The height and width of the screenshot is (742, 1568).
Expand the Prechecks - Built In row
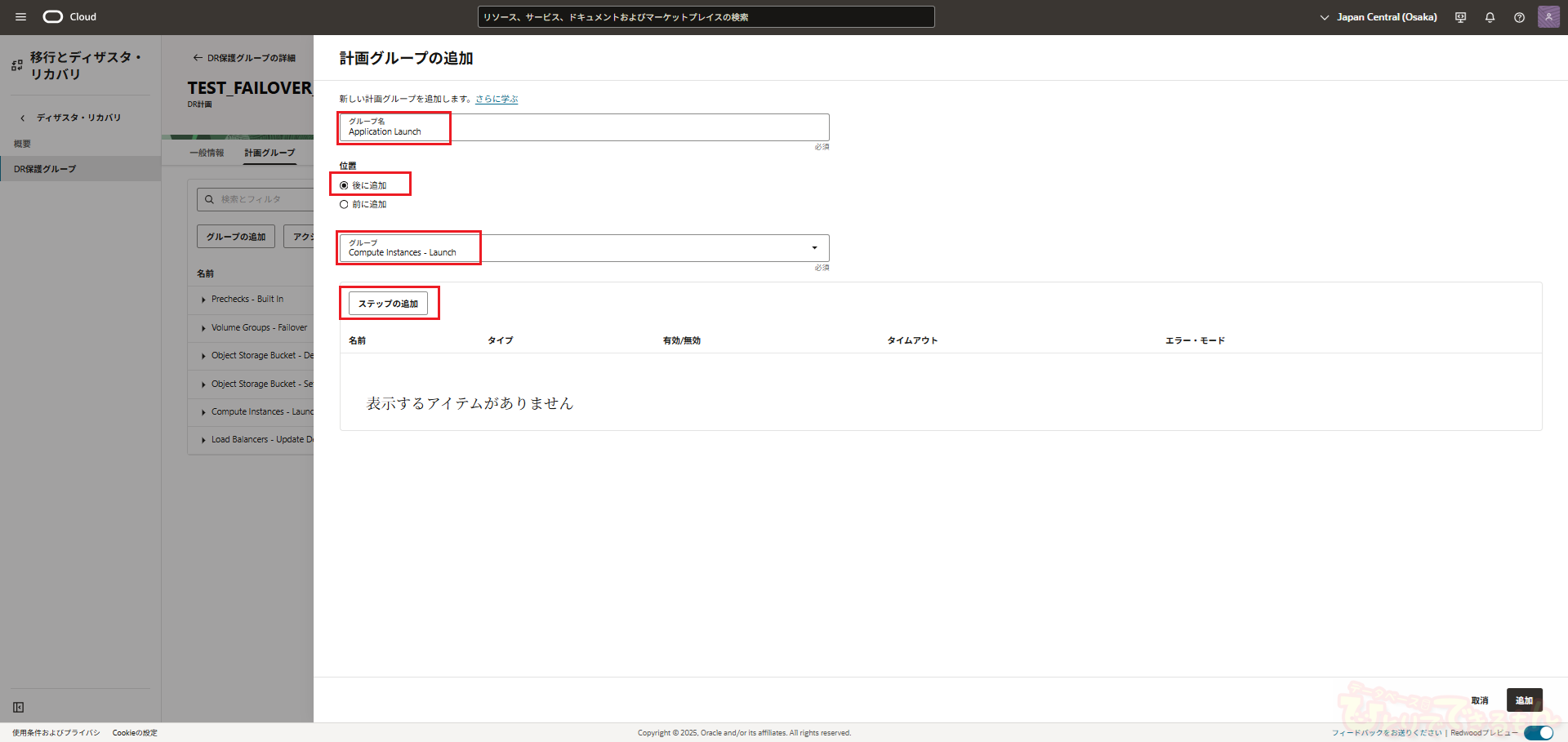tap(203, 300)
